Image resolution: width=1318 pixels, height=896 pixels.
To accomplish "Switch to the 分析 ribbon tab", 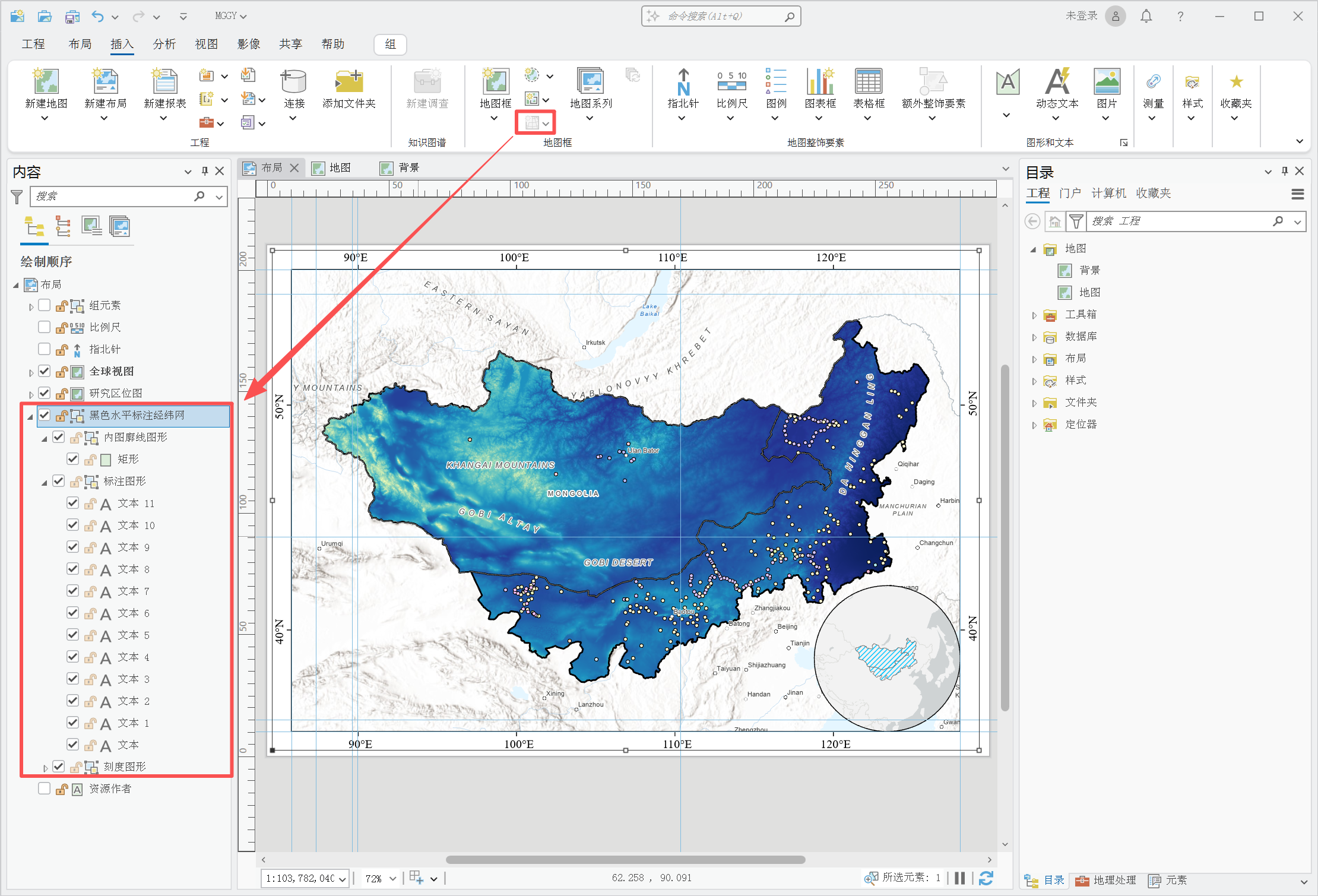I will click(164, 44).
